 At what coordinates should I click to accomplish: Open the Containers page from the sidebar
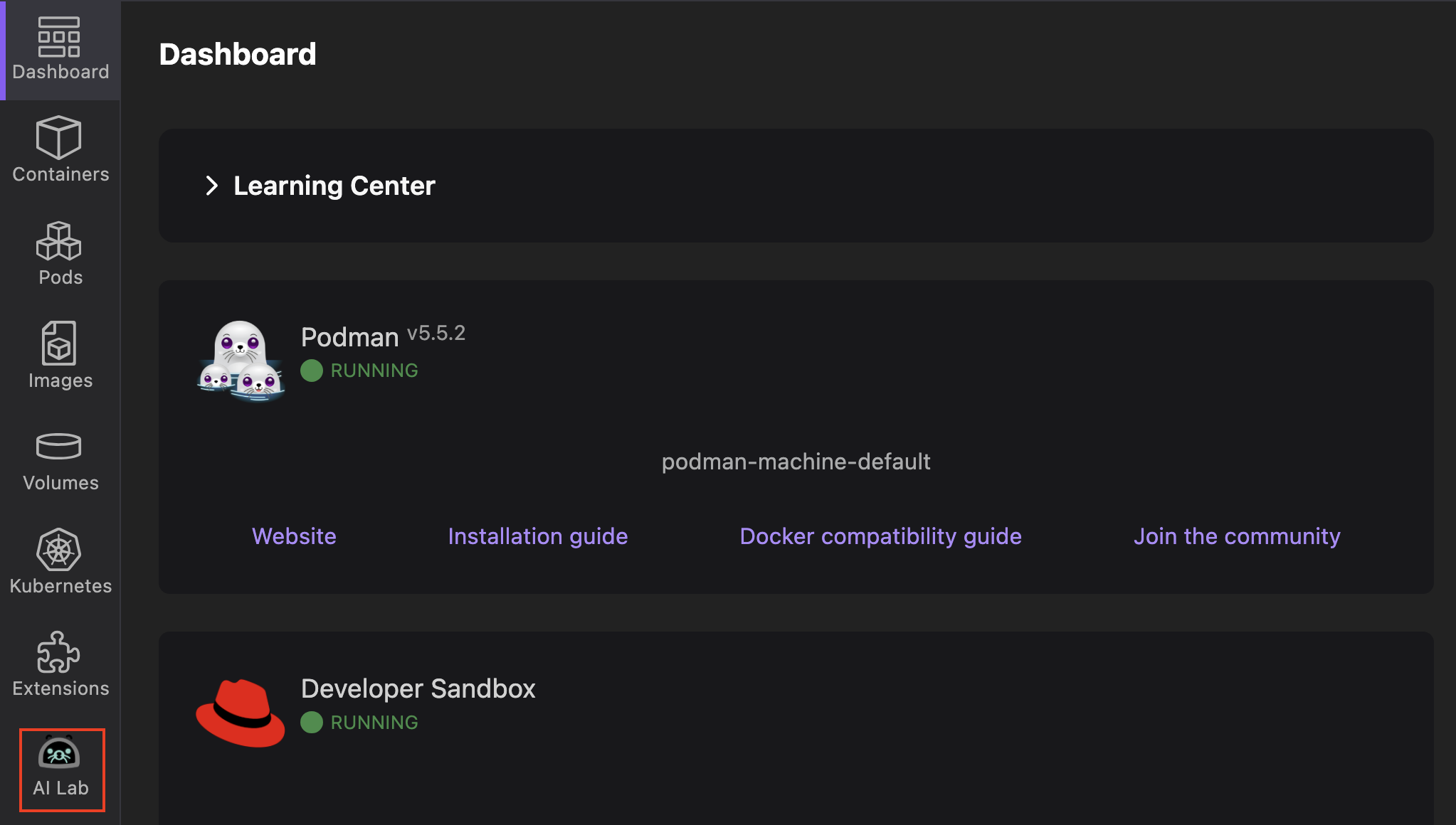(x=60, y=149)
